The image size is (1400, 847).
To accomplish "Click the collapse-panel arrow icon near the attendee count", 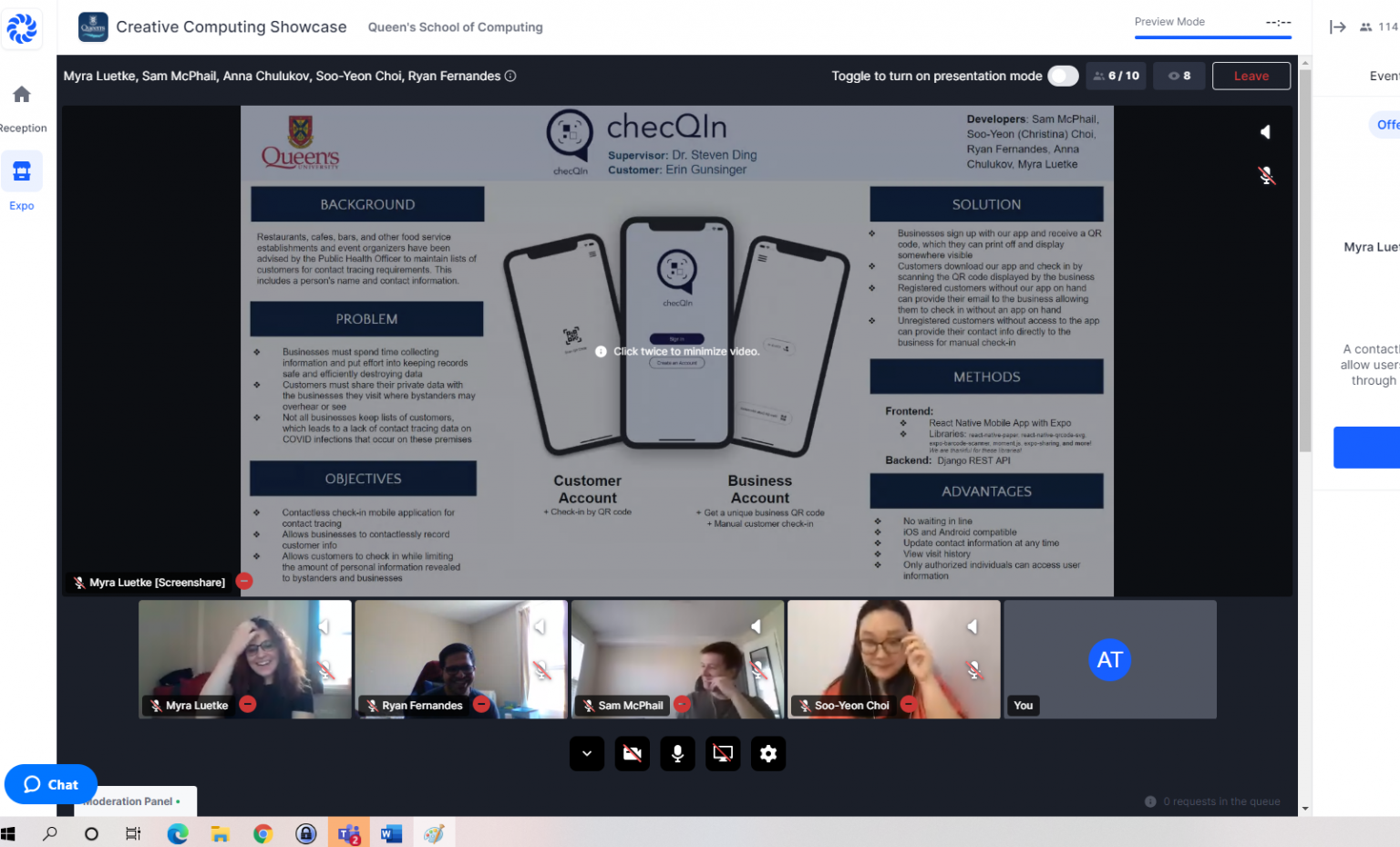I will [x=1338, y=26].
